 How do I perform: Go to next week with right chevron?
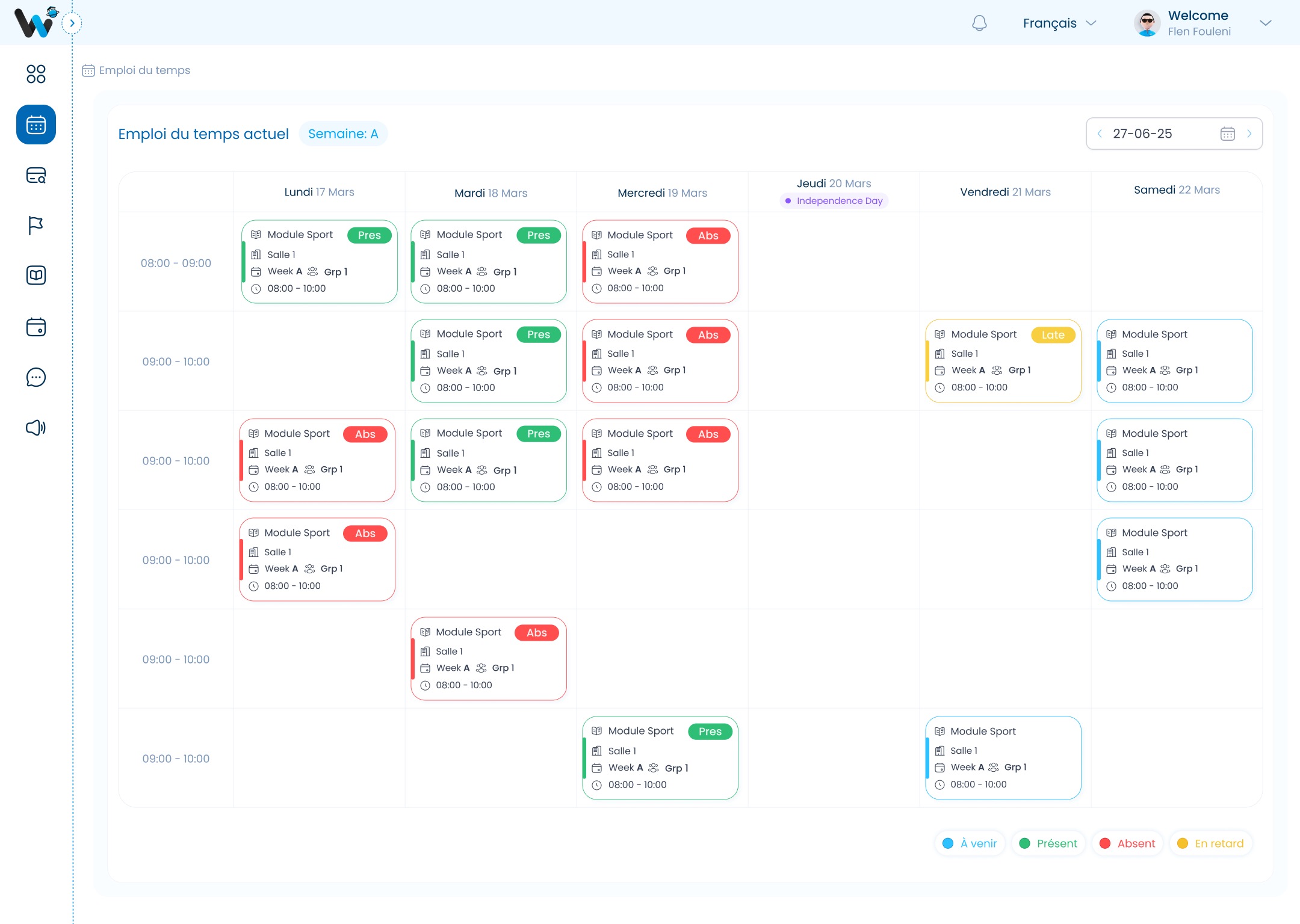[1249, 134]
